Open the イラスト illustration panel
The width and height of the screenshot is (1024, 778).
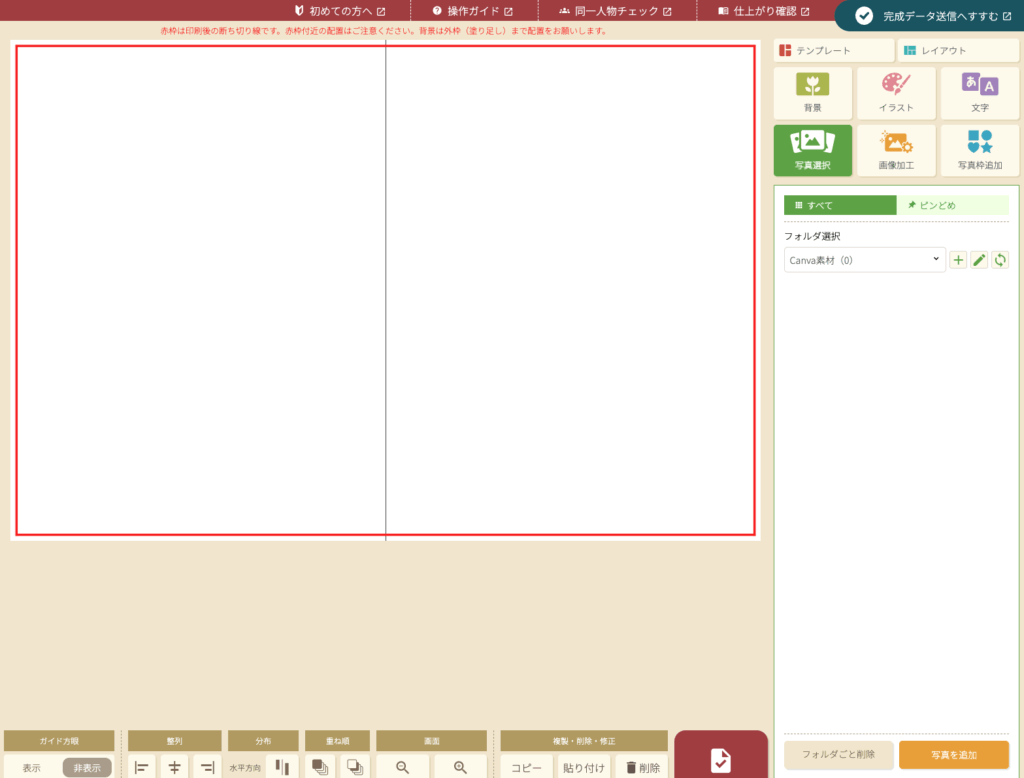[x=896, y=93]
